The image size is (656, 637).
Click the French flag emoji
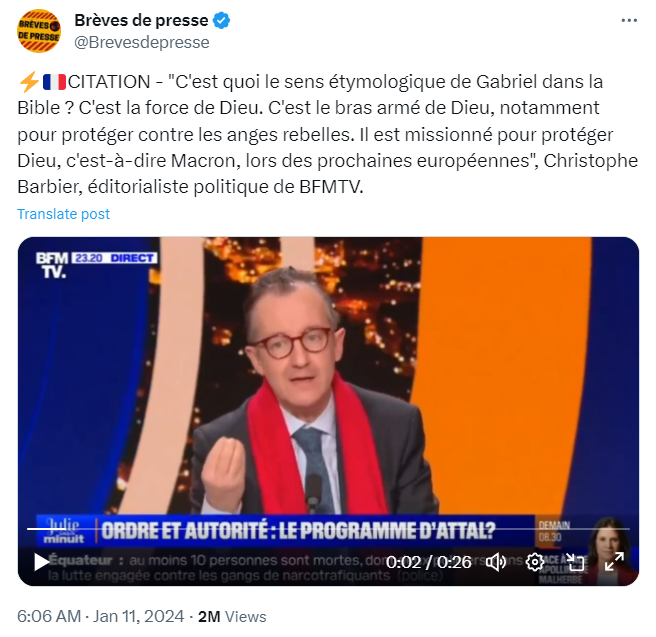point(54,82)
